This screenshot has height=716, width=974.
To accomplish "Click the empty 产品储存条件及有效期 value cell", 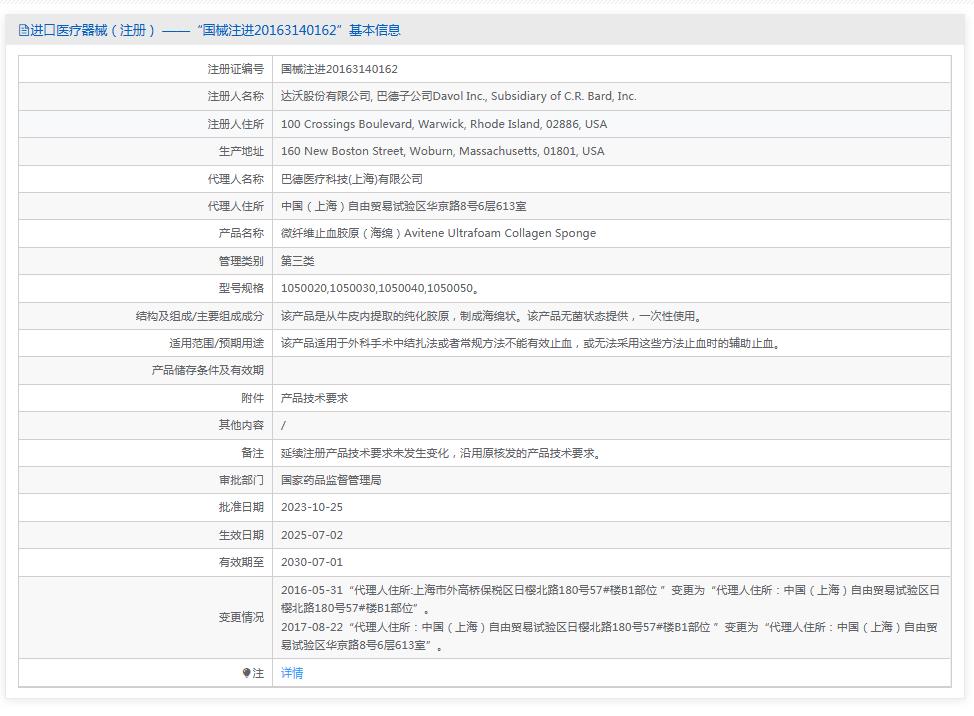I will [x=610, y=370].
